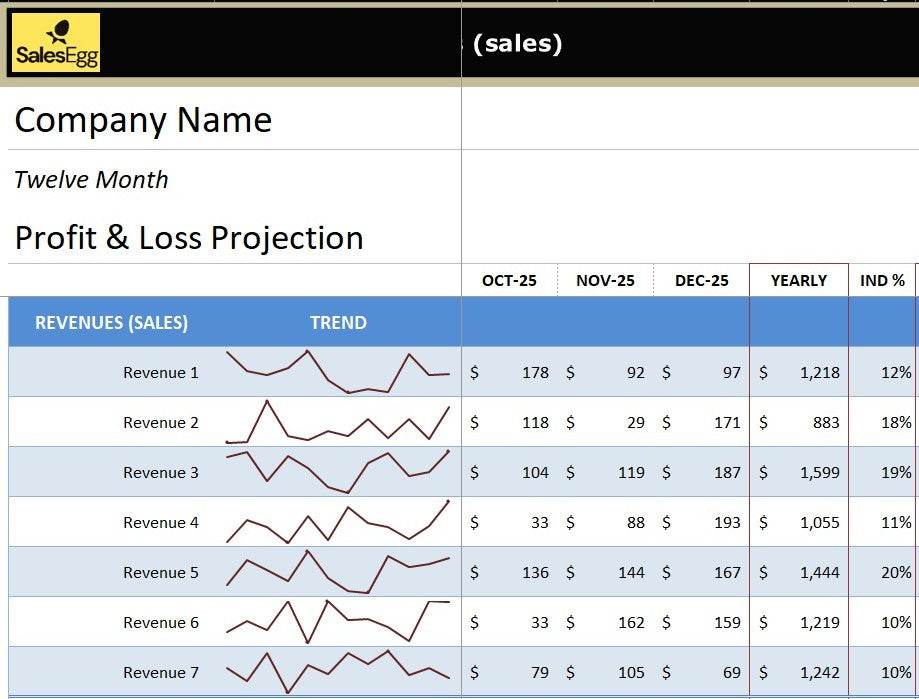Click the SalesEgg logo

pyautogui.click(x=56, y=43)
